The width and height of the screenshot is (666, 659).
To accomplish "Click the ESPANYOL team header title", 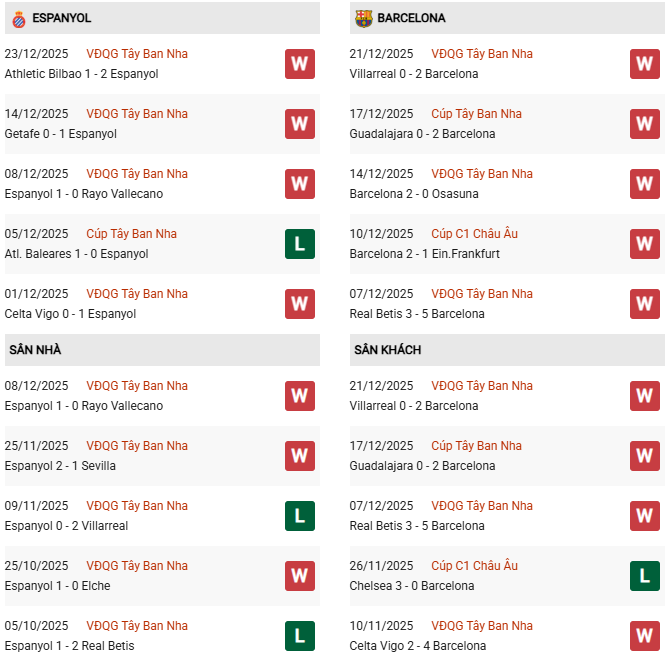I will tap(62, 18).
